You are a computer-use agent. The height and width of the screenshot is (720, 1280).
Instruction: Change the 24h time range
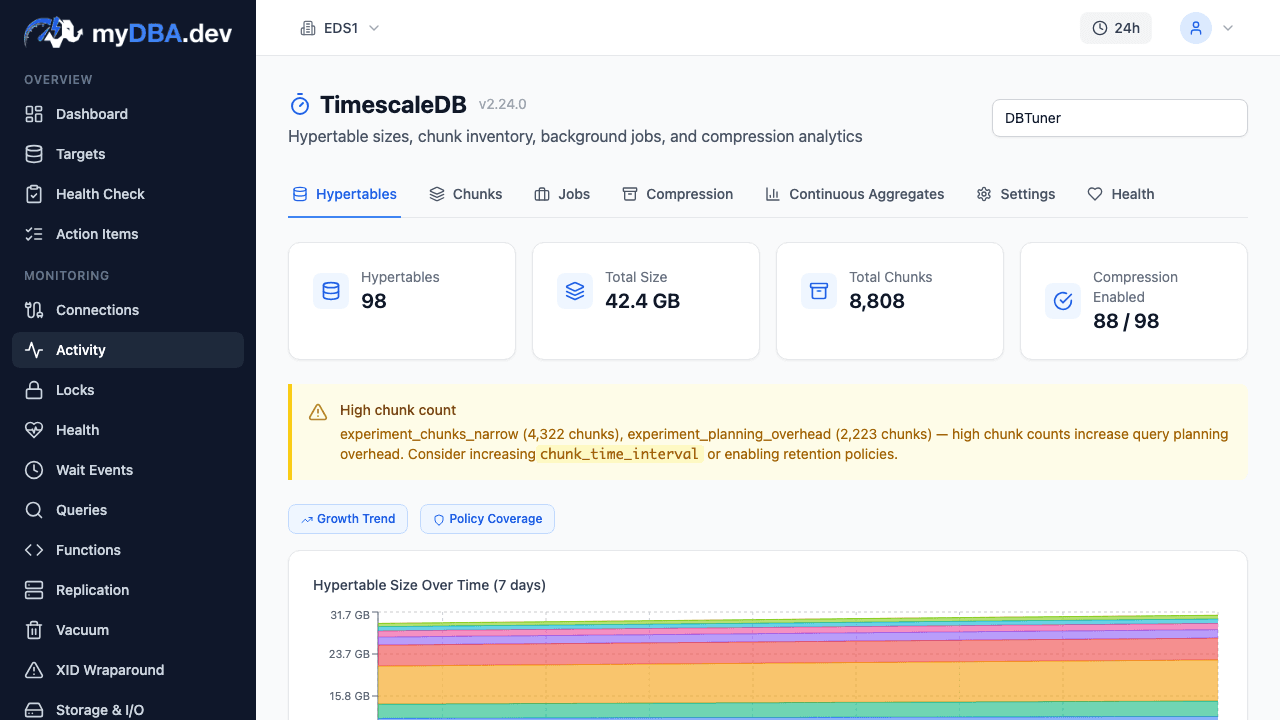click(x=1115, y=28)
